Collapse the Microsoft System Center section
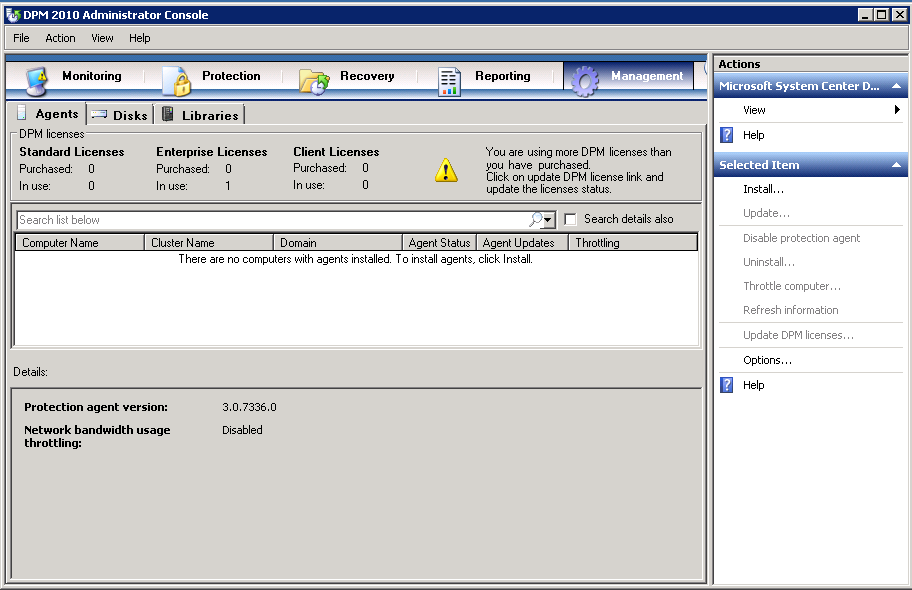The height and width of the screenshot is (590, 912). 896,86
